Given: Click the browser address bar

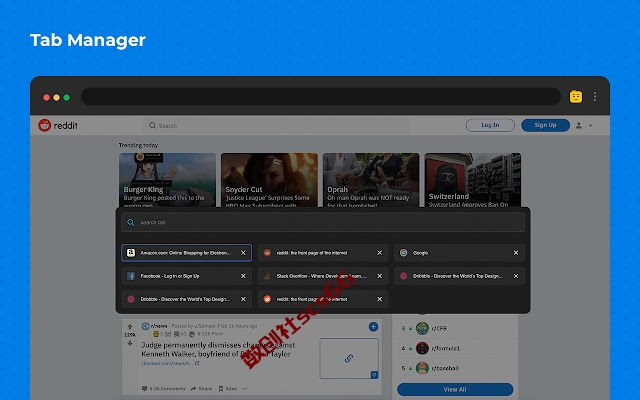Looking at the screenshot, I should pyautogui.click(x=321, y=97).
